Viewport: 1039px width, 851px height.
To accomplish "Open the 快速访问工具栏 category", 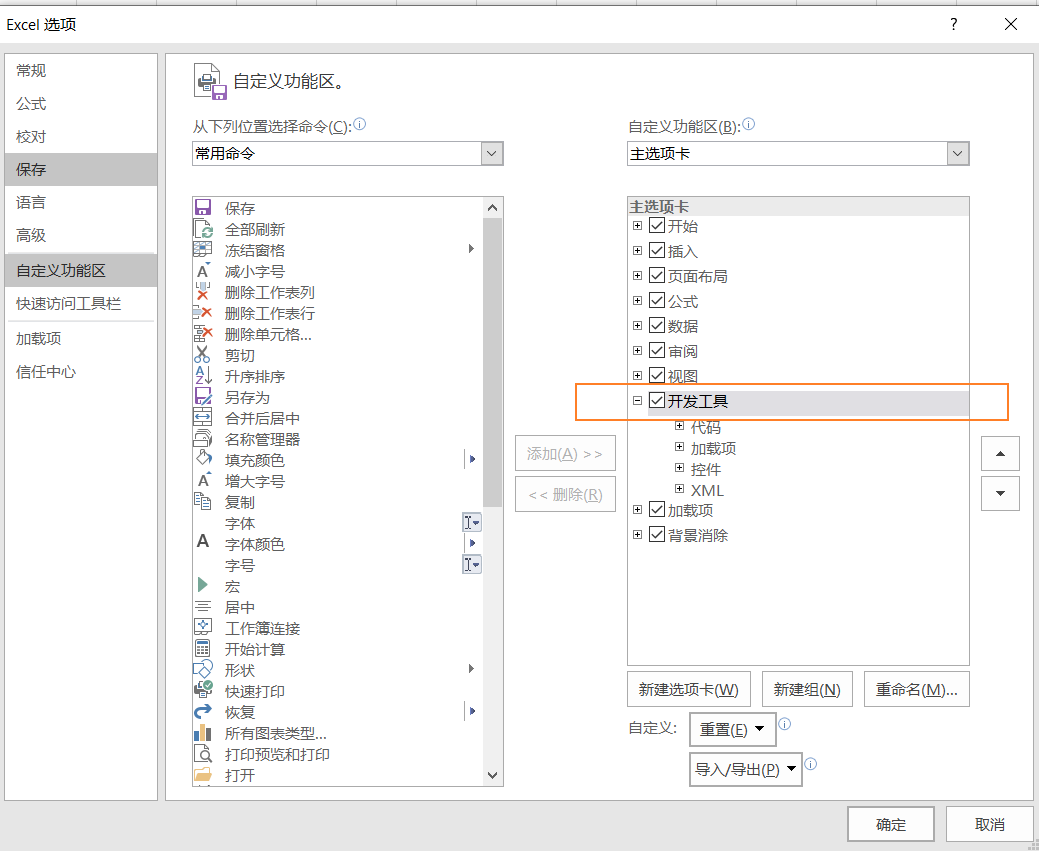I will (x=81, y=304).
